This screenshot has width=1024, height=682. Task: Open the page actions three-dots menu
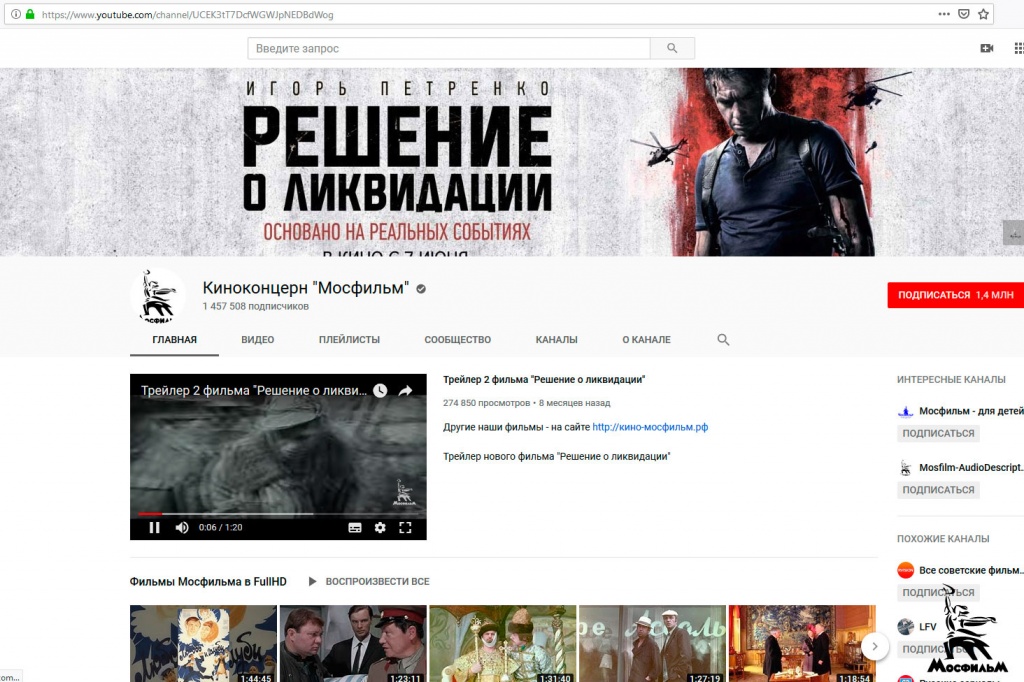pyautogui.click(x=944, y=14)
